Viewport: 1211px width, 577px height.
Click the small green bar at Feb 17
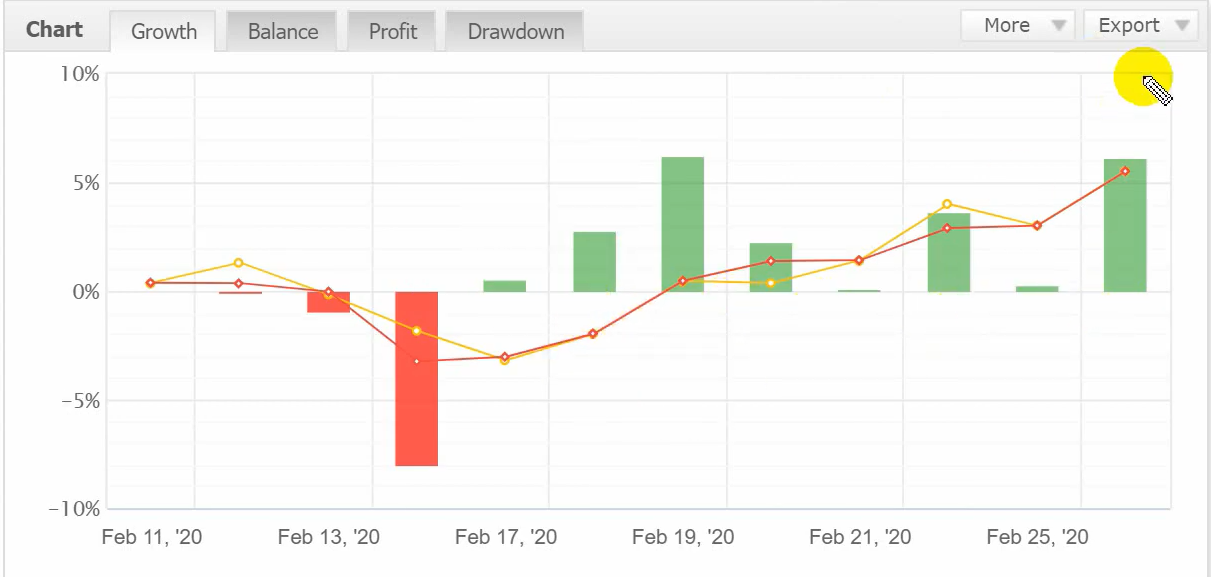505,286
